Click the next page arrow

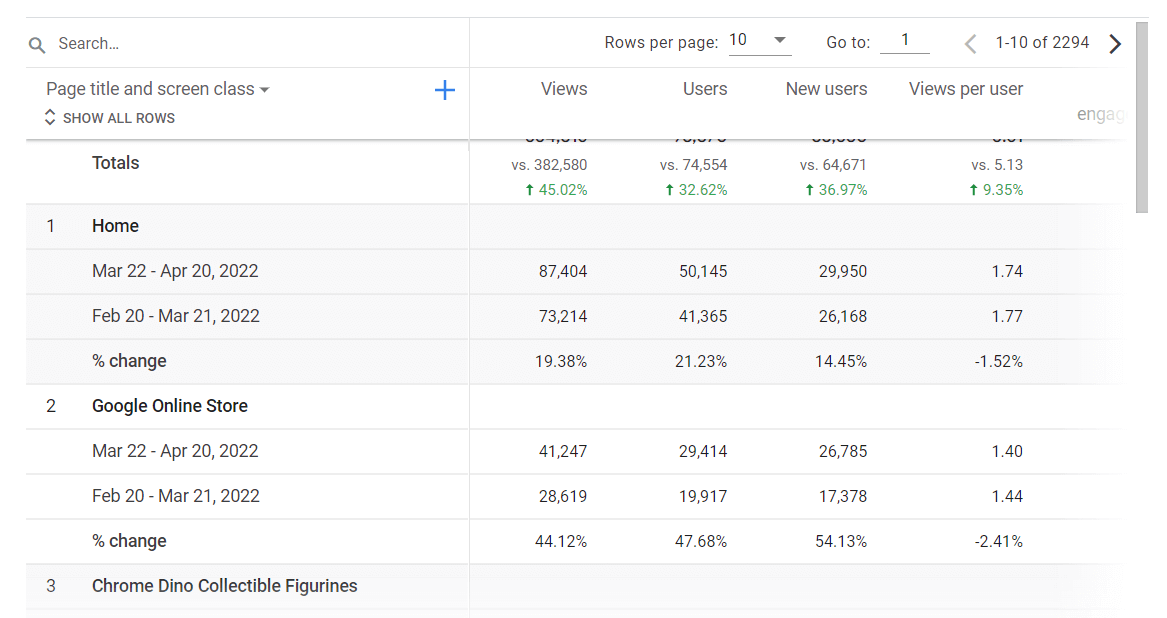point(1115,43)
